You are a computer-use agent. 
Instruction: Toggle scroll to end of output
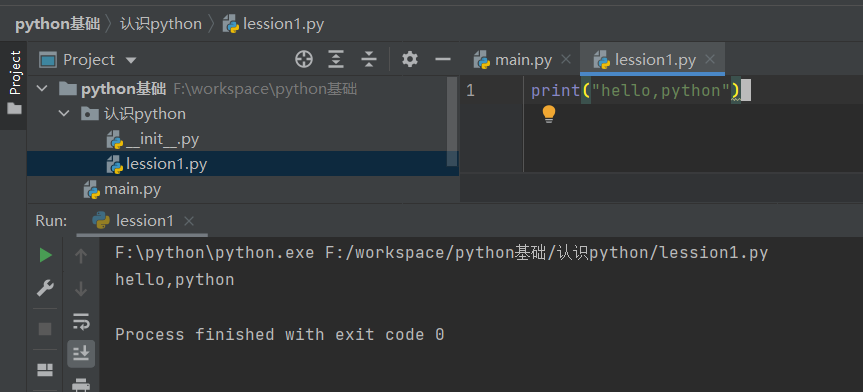81,353
